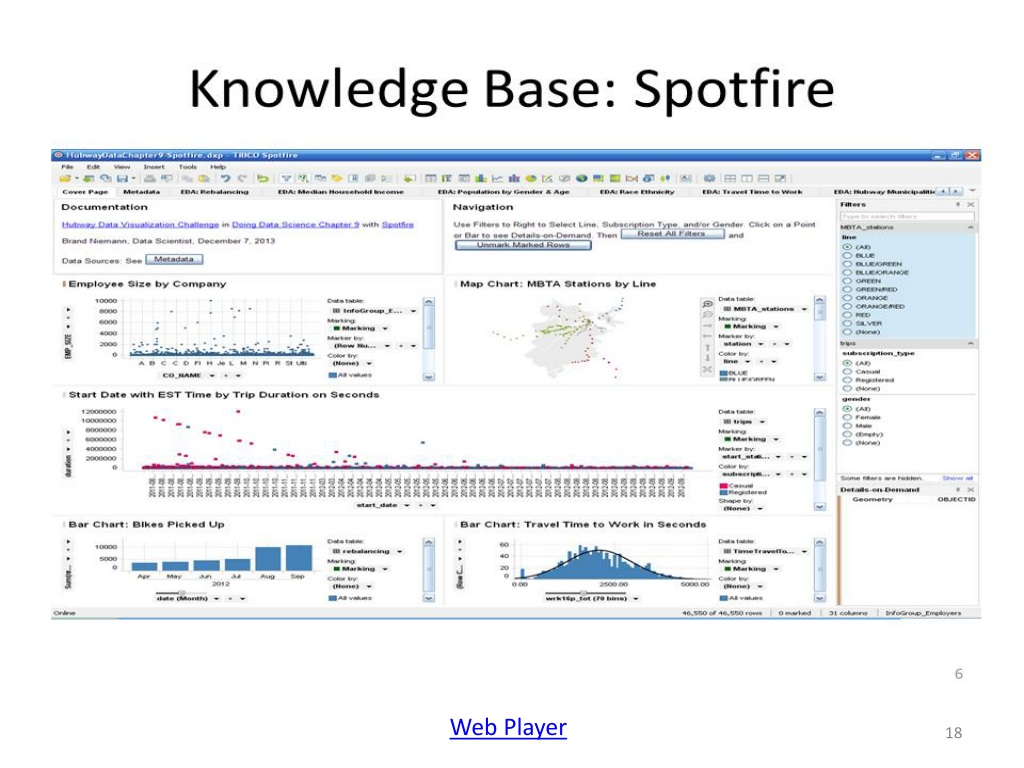Screen dimensions: 1024x768
Task: Close the Filters panel X icon
Action: (x=970, y=204)
